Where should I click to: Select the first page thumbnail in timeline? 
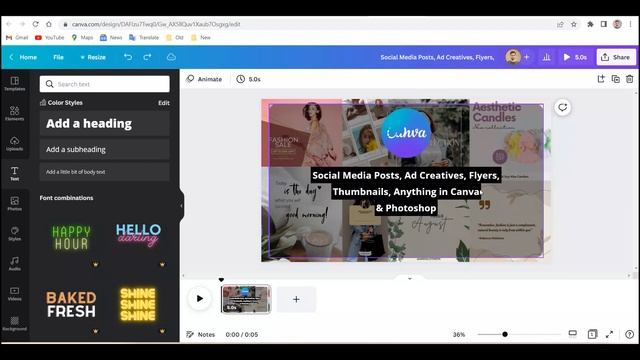[x=246, y=299]
